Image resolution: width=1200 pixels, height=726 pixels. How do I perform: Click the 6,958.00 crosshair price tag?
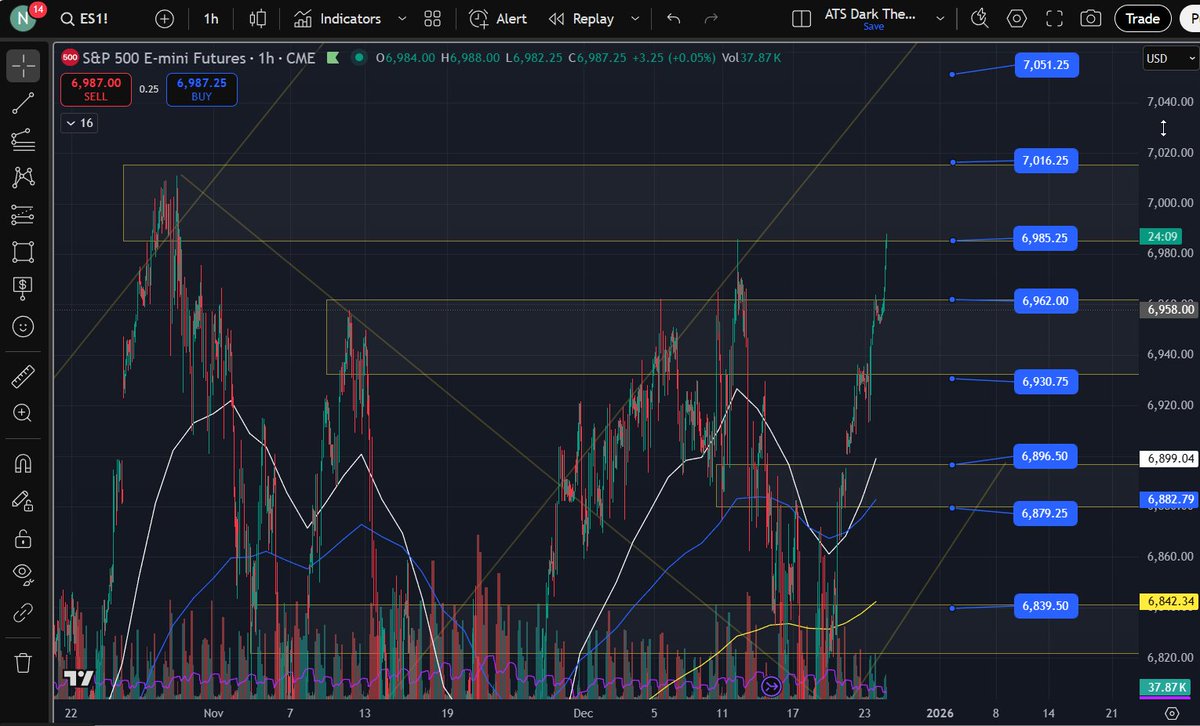pyautogui.click(x=1168, y=310)
